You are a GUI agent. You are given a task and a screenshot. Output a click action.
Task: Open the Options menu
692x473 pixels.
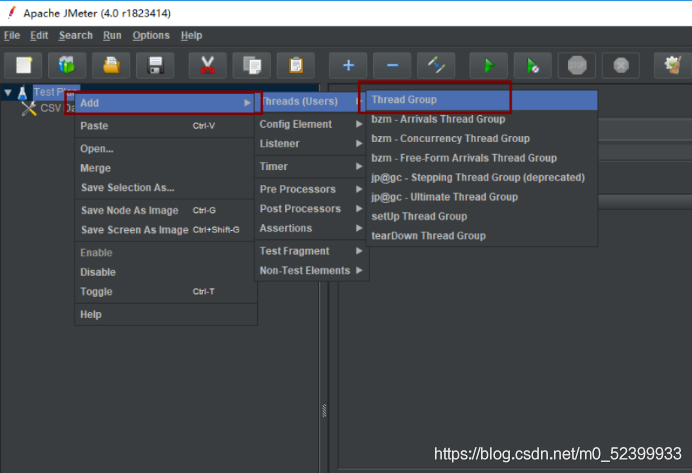coord(151,35)
